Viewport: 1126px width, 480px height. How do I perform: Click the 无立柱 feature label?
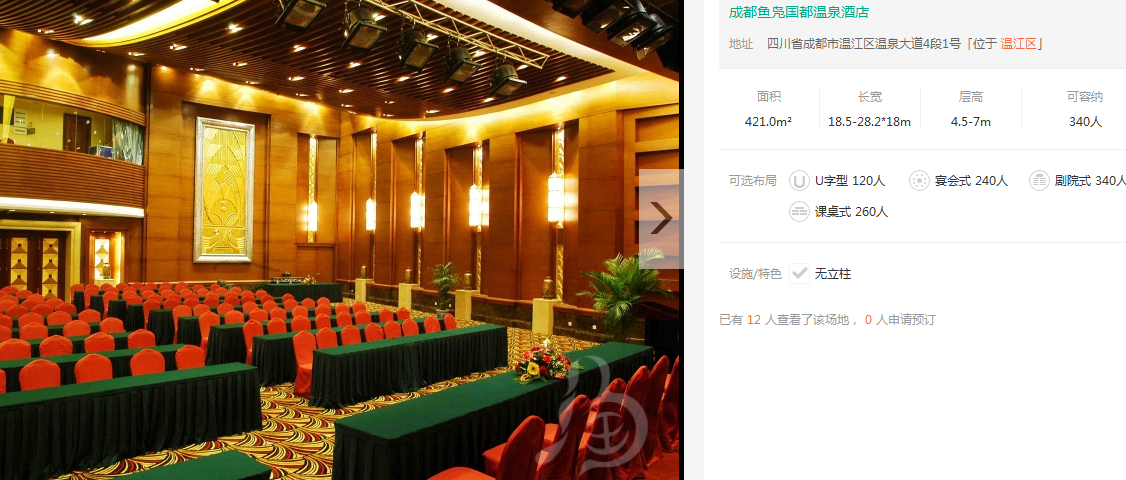(833, 274)
